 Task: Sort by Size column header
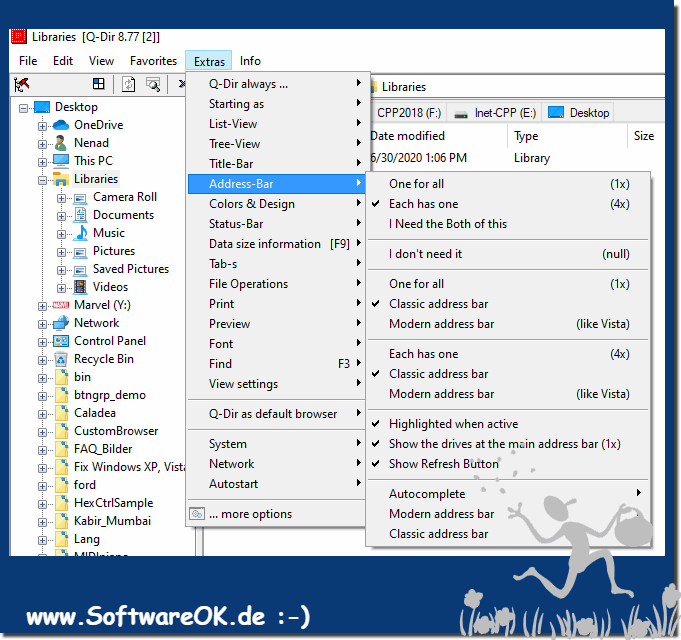pos(645,136)
